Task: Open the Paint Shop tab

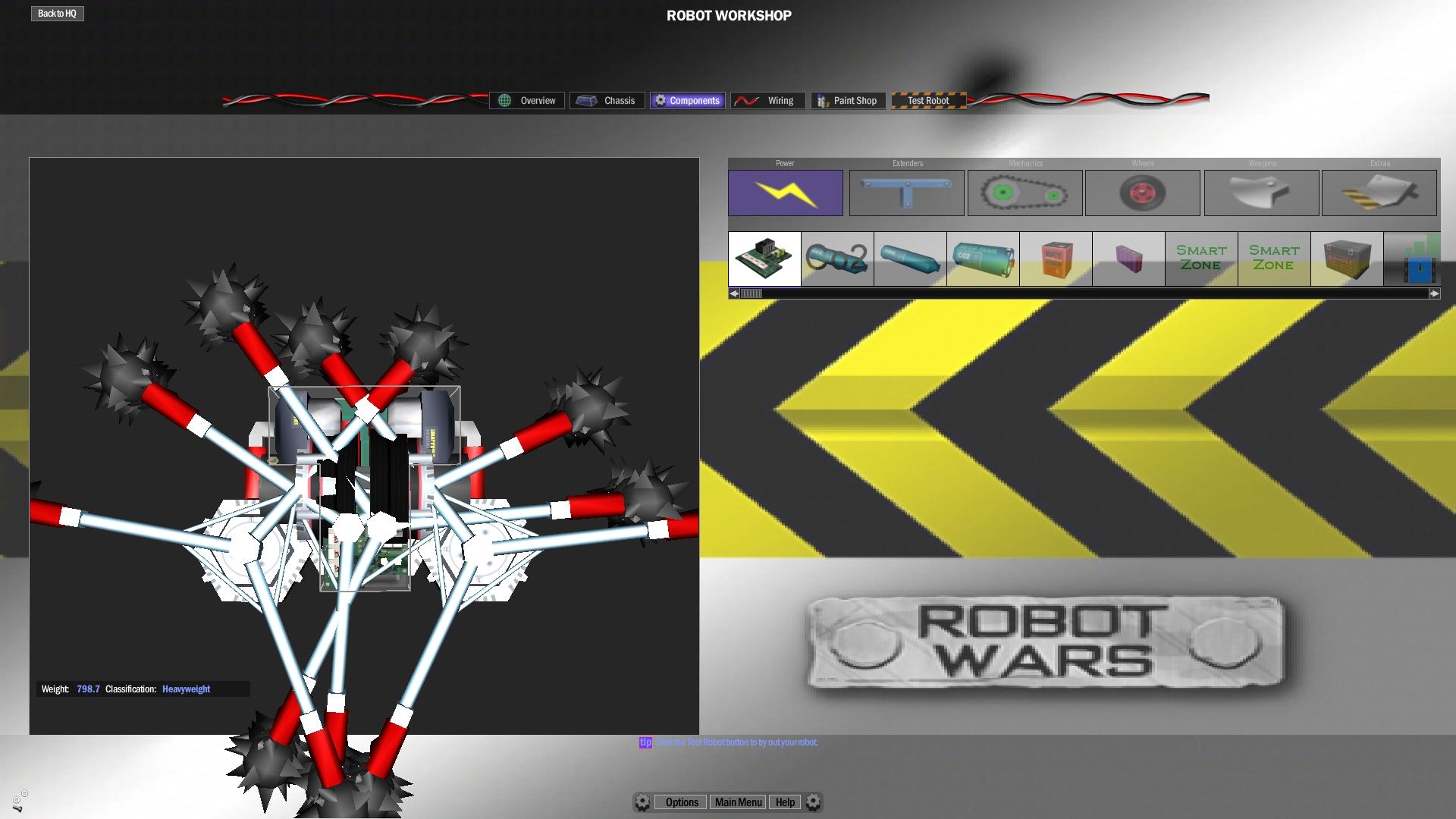Action: coord(849,101)
